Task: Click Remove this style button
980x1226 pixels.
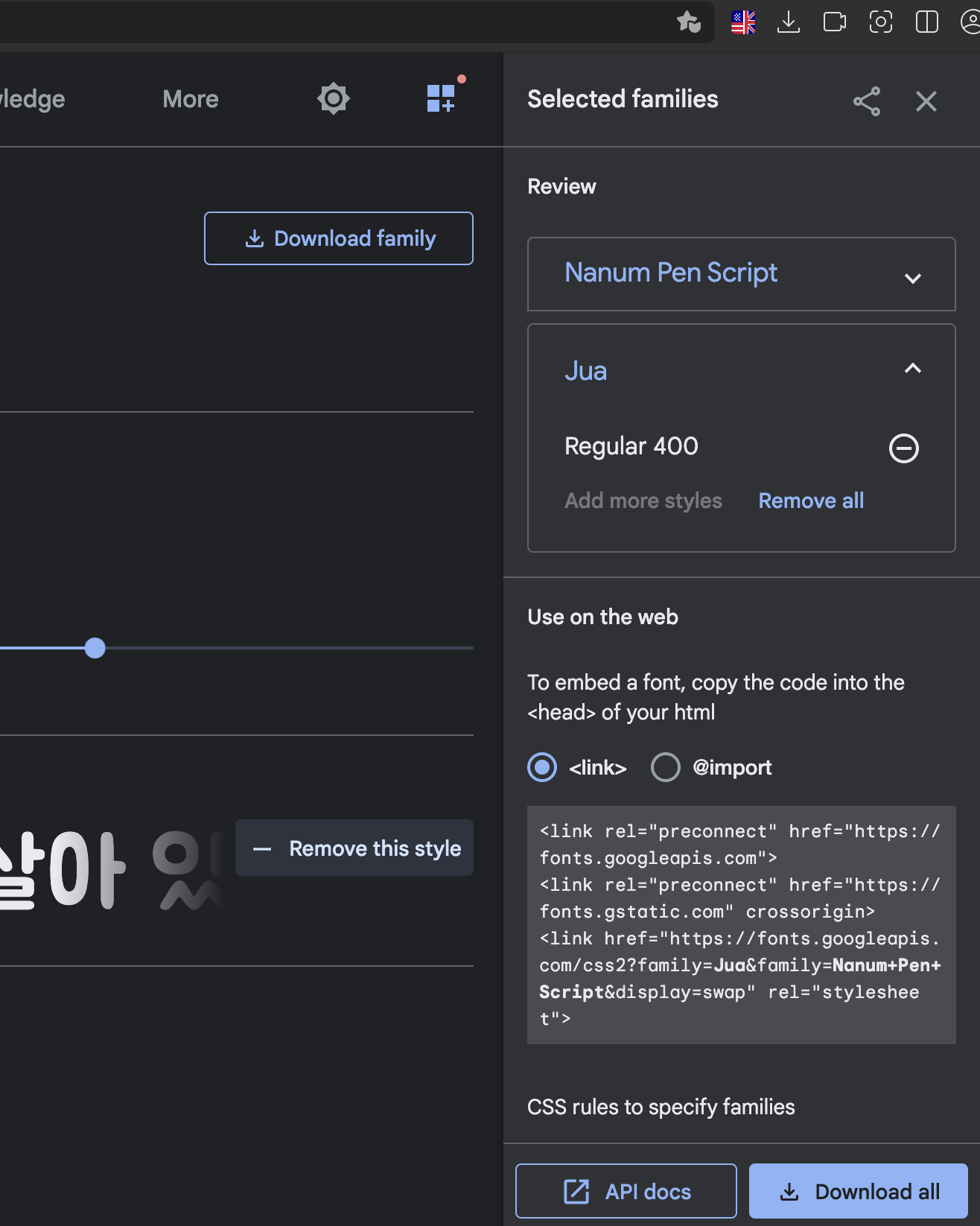Action: 354,848
